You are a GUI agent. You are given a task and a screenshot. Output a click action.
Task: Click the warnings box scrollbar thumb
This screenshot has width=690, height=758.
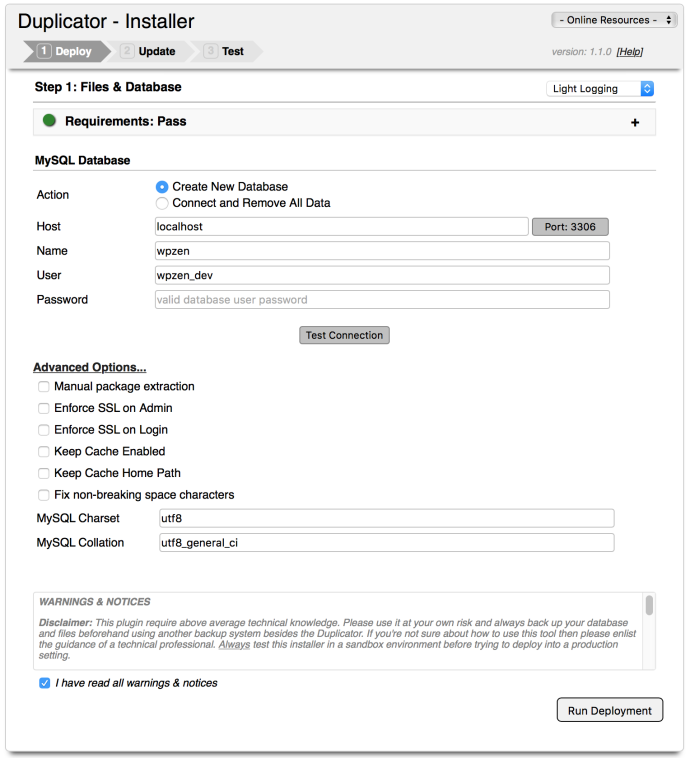(649, 605)
